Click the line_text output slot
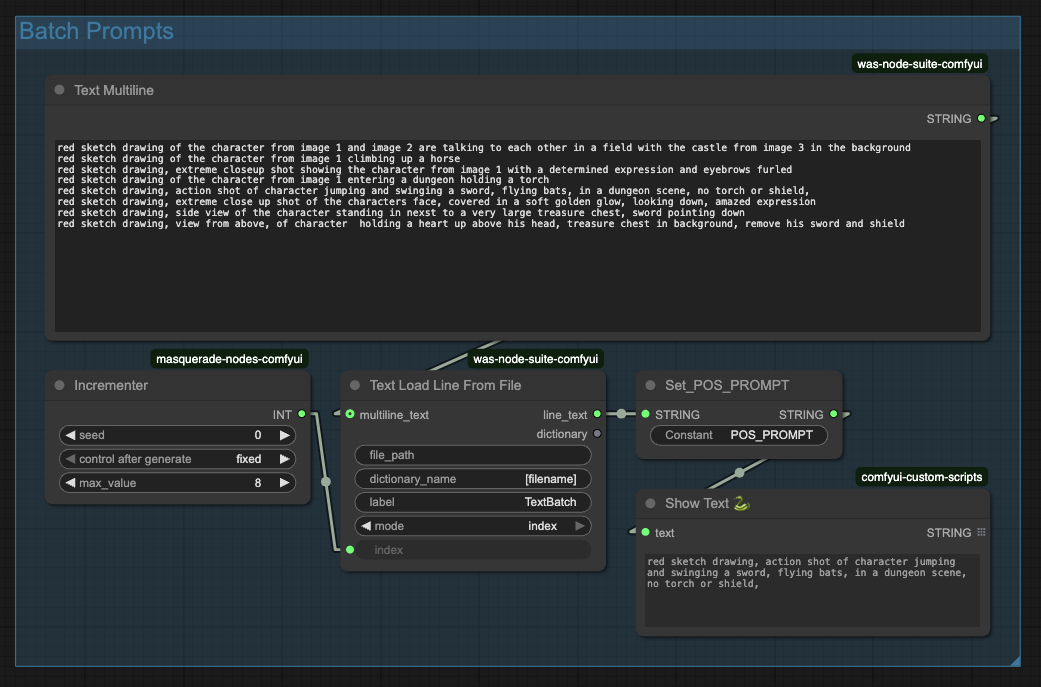 pyautogui.click(x=598, y=411)
